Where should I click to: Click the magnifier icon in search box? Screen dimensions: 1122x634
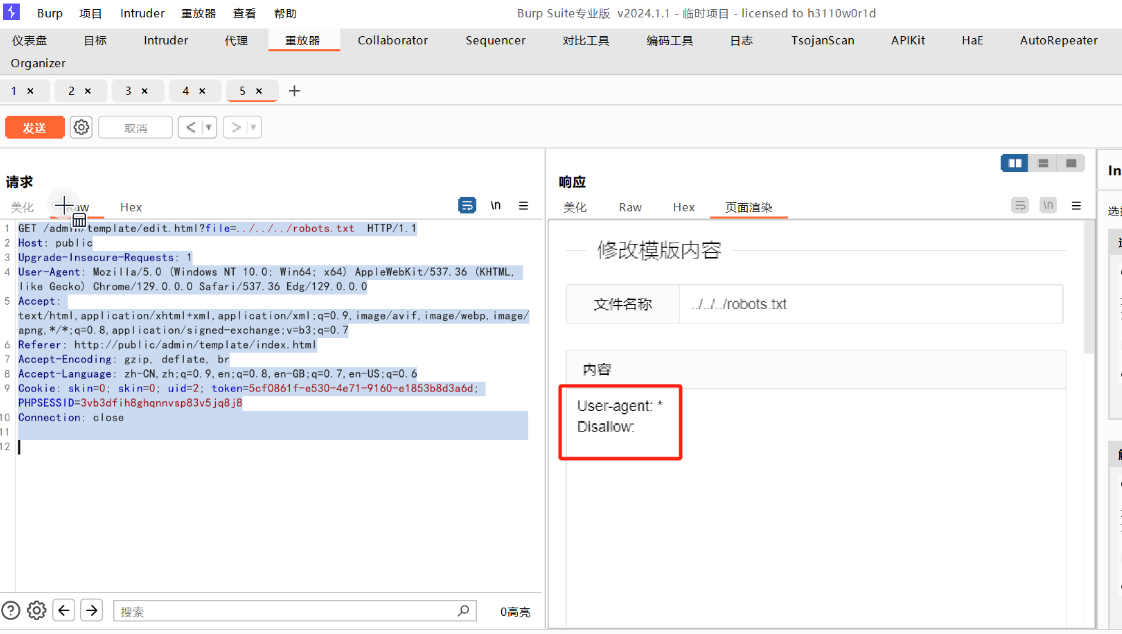point(463,610)
